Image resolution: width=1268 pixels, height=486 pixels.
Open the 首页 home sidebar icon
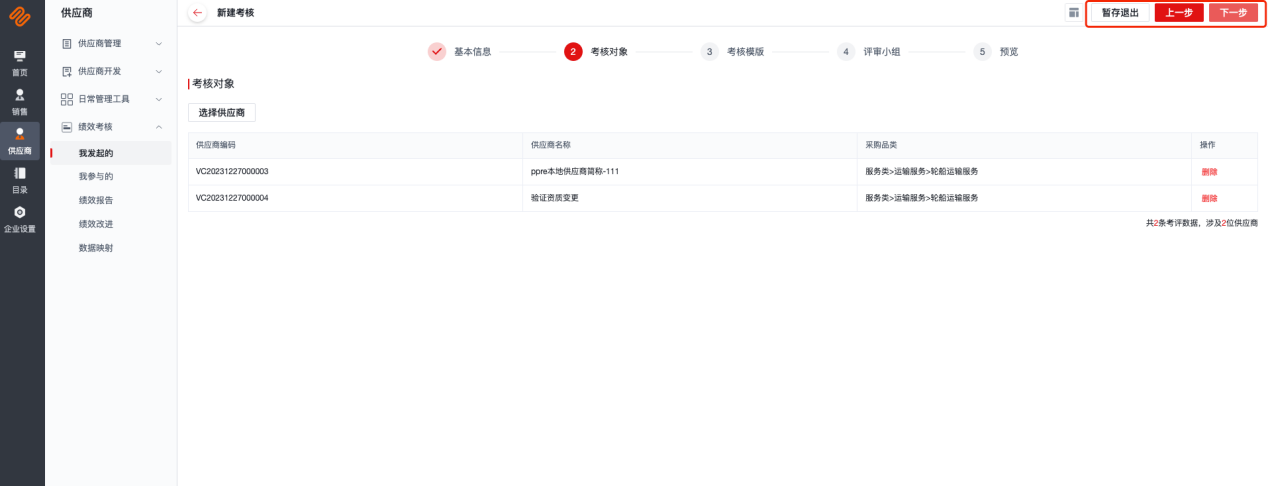coord(20,62)
